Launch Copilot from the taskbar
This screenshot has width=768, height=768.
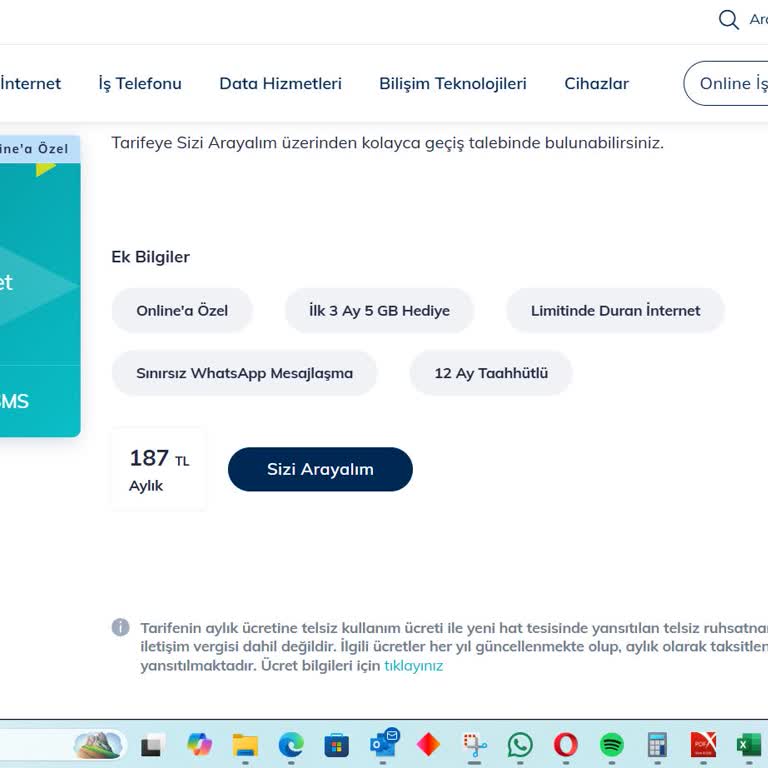[199, 745]
